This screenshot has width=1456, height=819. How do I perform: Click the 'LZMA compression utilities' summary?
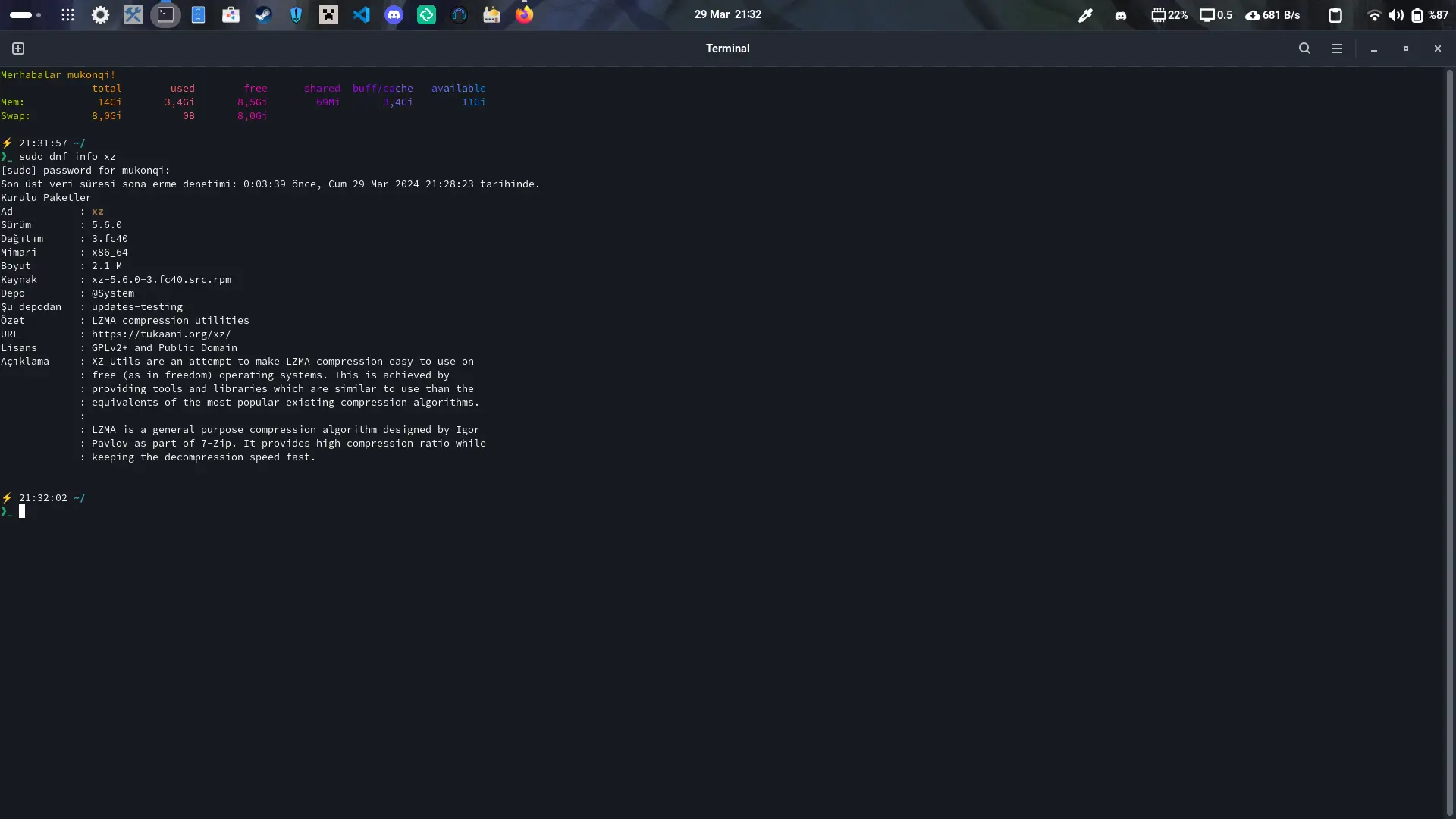point(171,321)
